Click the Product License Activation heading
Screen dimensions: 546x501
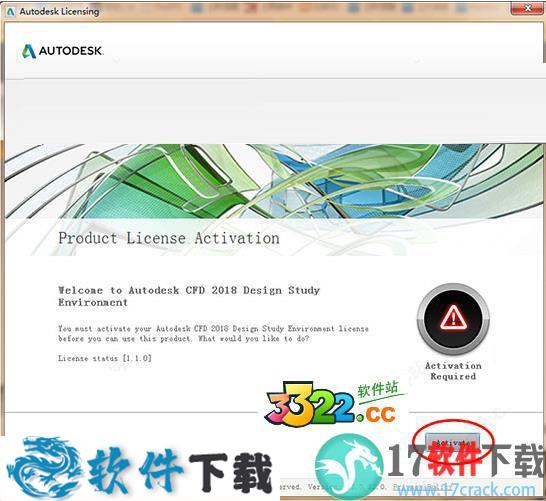click(x=169, y=238)
